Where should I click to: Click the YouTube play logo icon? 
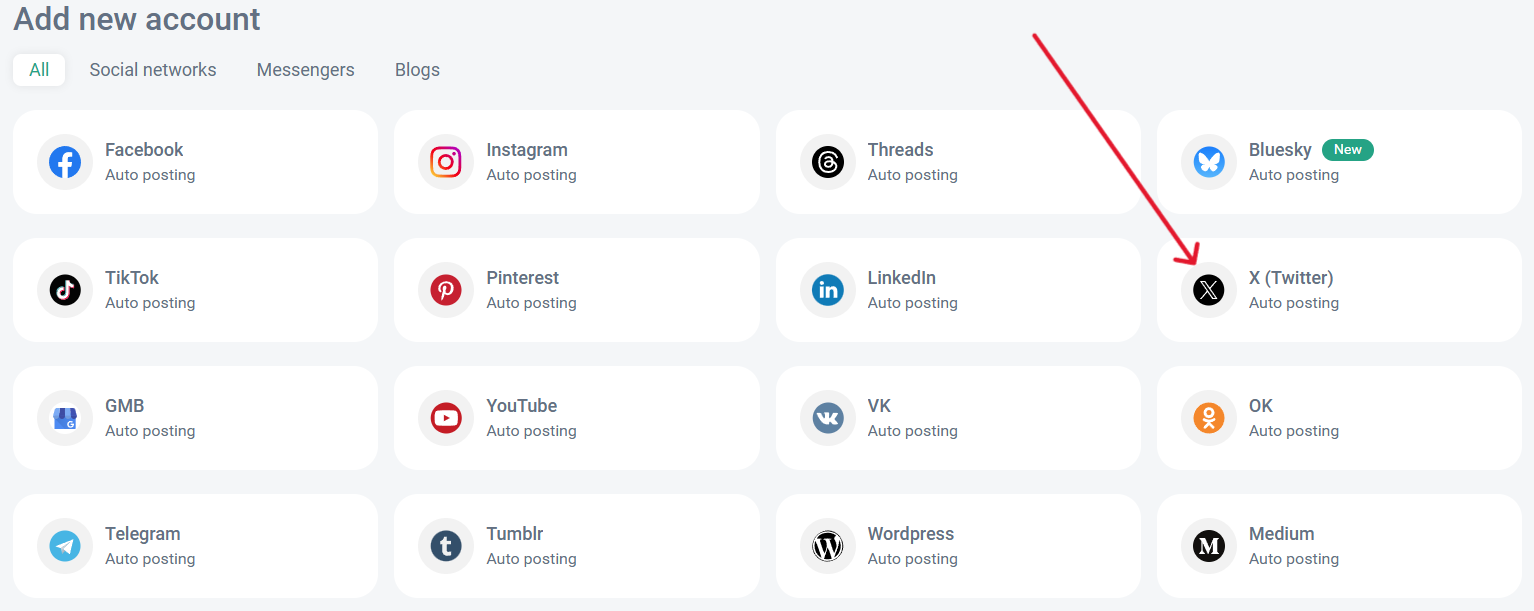(446, 418)
